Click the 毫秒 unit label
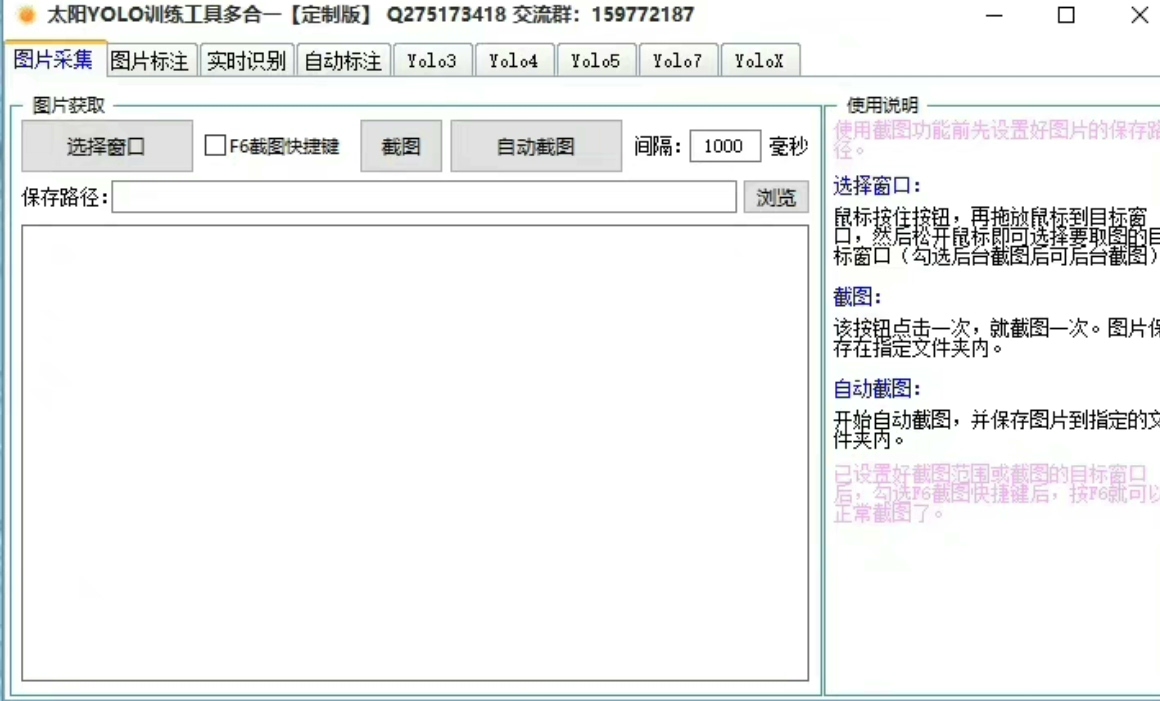Screen dimensions: 1160x701 pyautogui.click(x=789, y=146)
